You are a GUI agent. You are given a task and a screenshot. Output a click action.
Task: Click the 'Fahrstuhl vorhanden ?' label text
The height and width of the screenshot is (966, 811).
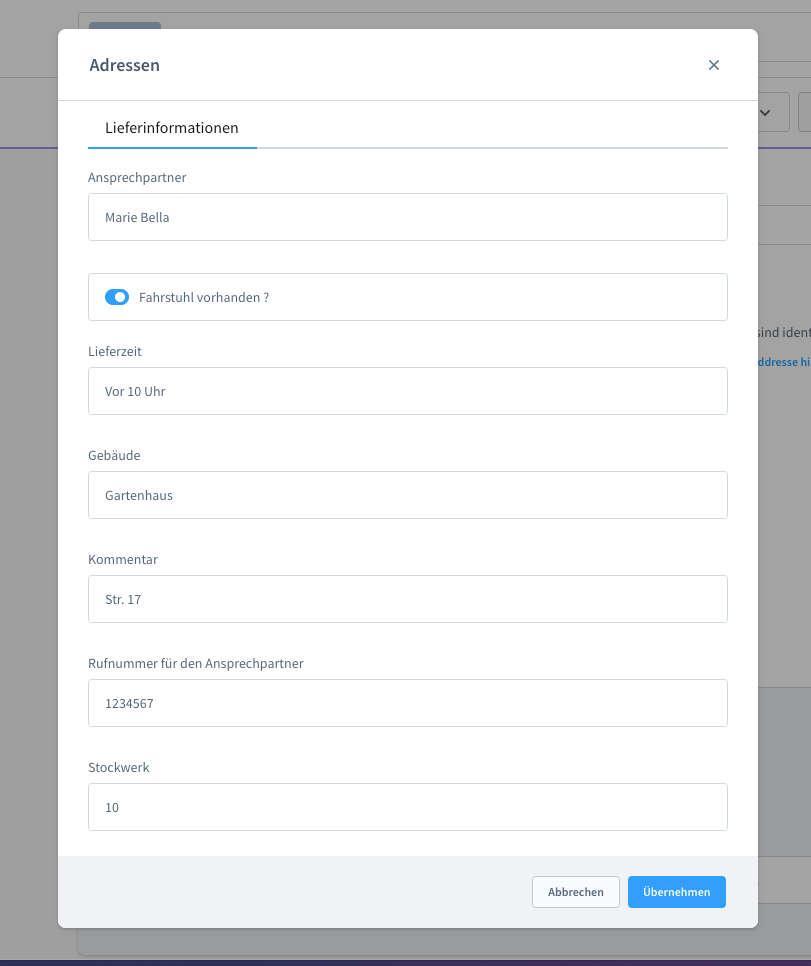(x=204, y=297)
